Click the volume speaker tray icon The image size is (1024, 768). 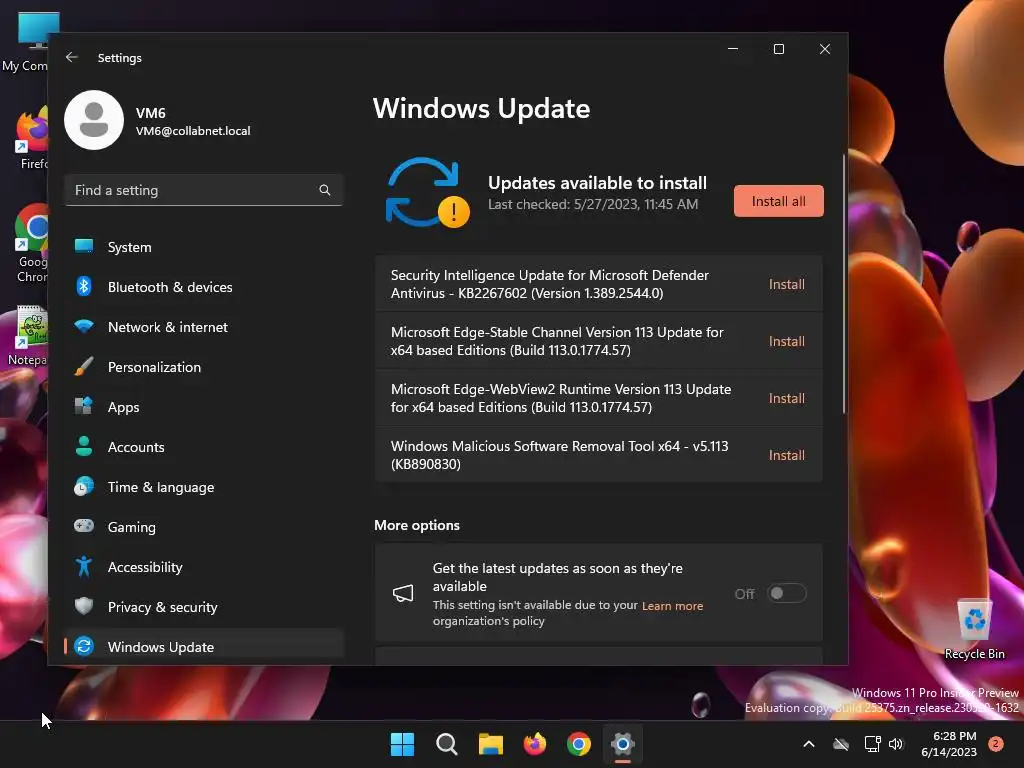pyautogui.click(x=896, y=744)
